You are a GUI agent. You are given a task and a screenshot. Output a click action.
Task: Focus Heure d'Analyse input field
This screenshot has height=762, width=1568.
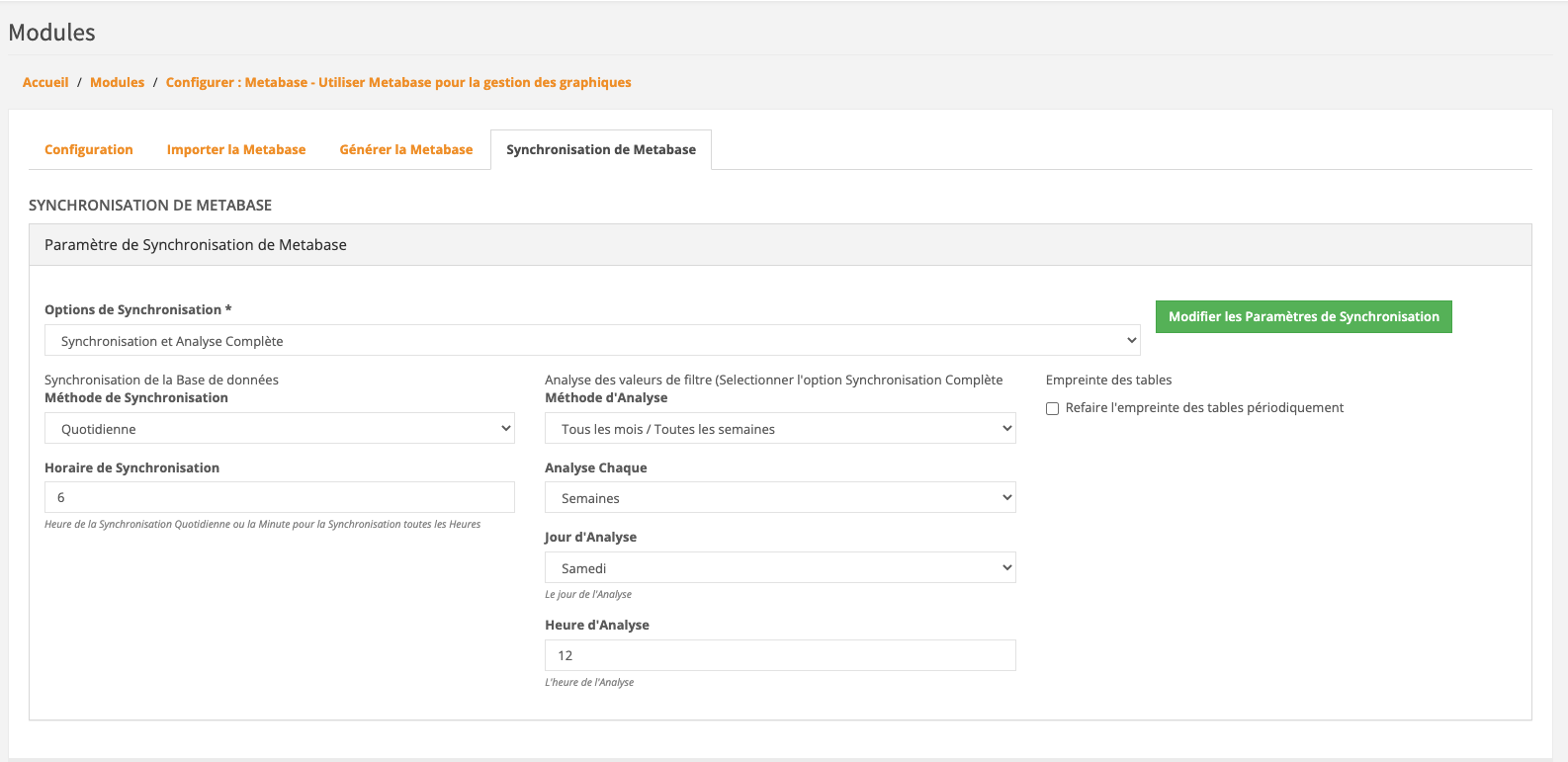point(780,655)
